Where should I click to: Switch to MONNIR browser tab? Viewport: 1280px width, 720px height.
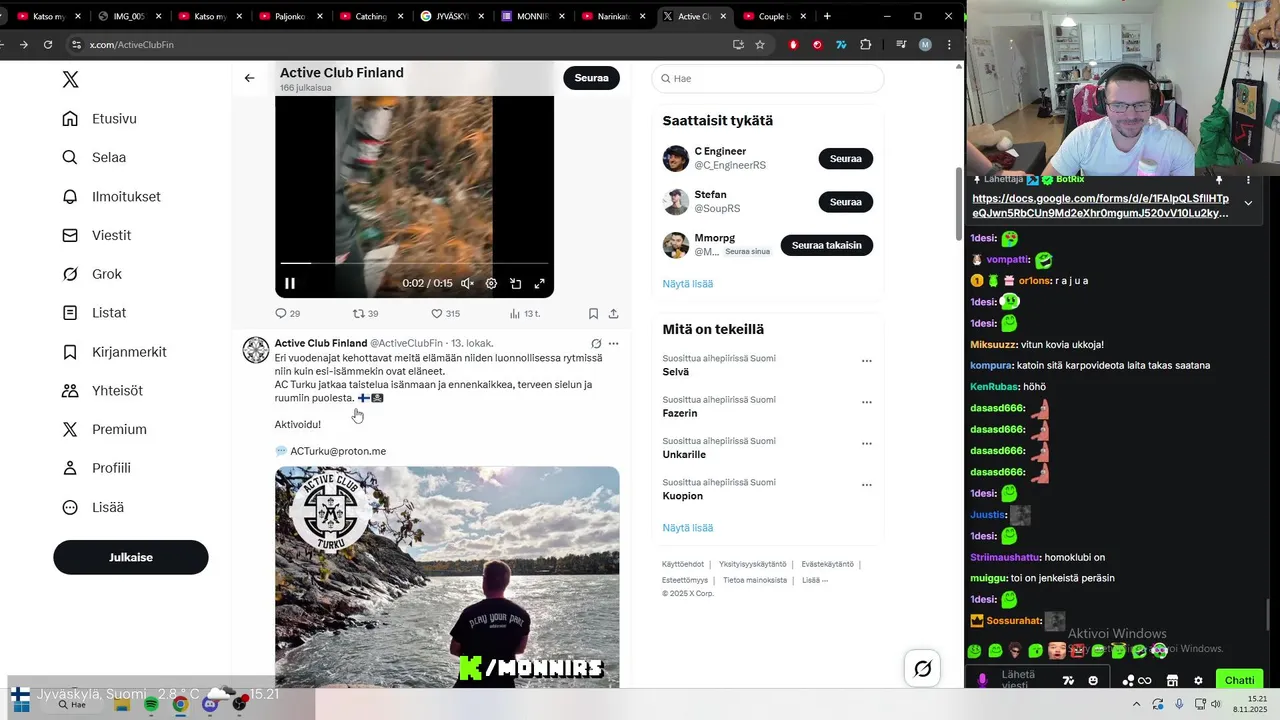pos(532,16)
